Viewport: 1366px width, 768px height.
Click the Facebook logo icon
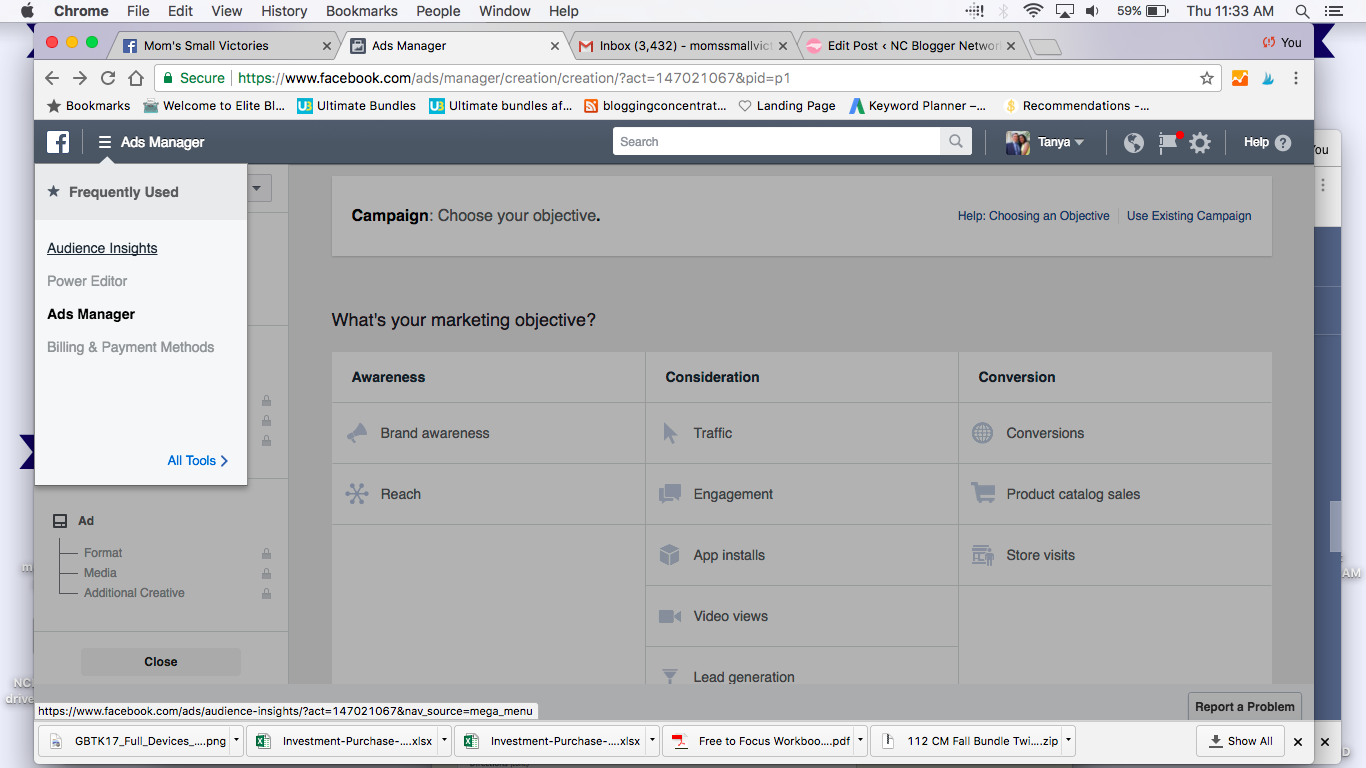coord(58,142)
